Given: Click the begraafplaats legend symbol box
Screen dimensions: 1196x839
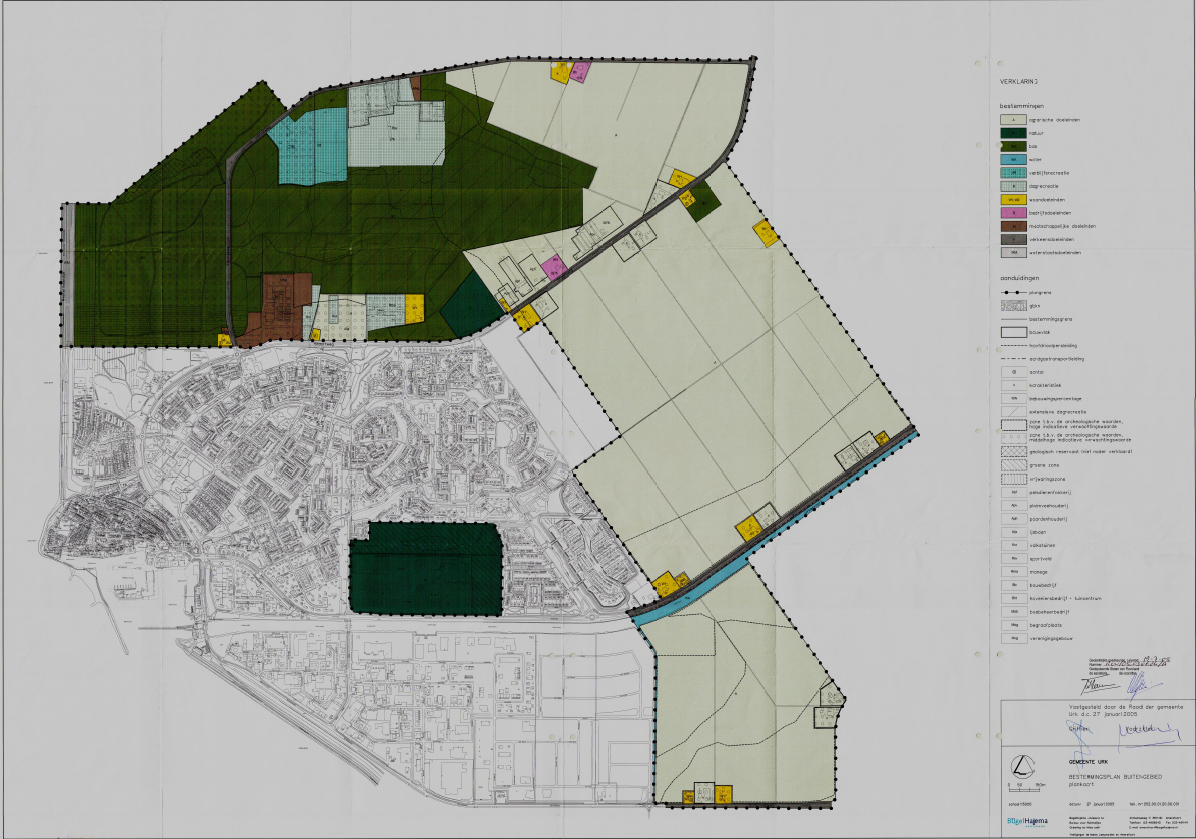Looking at the screenshot, I should coord(1014,623).
